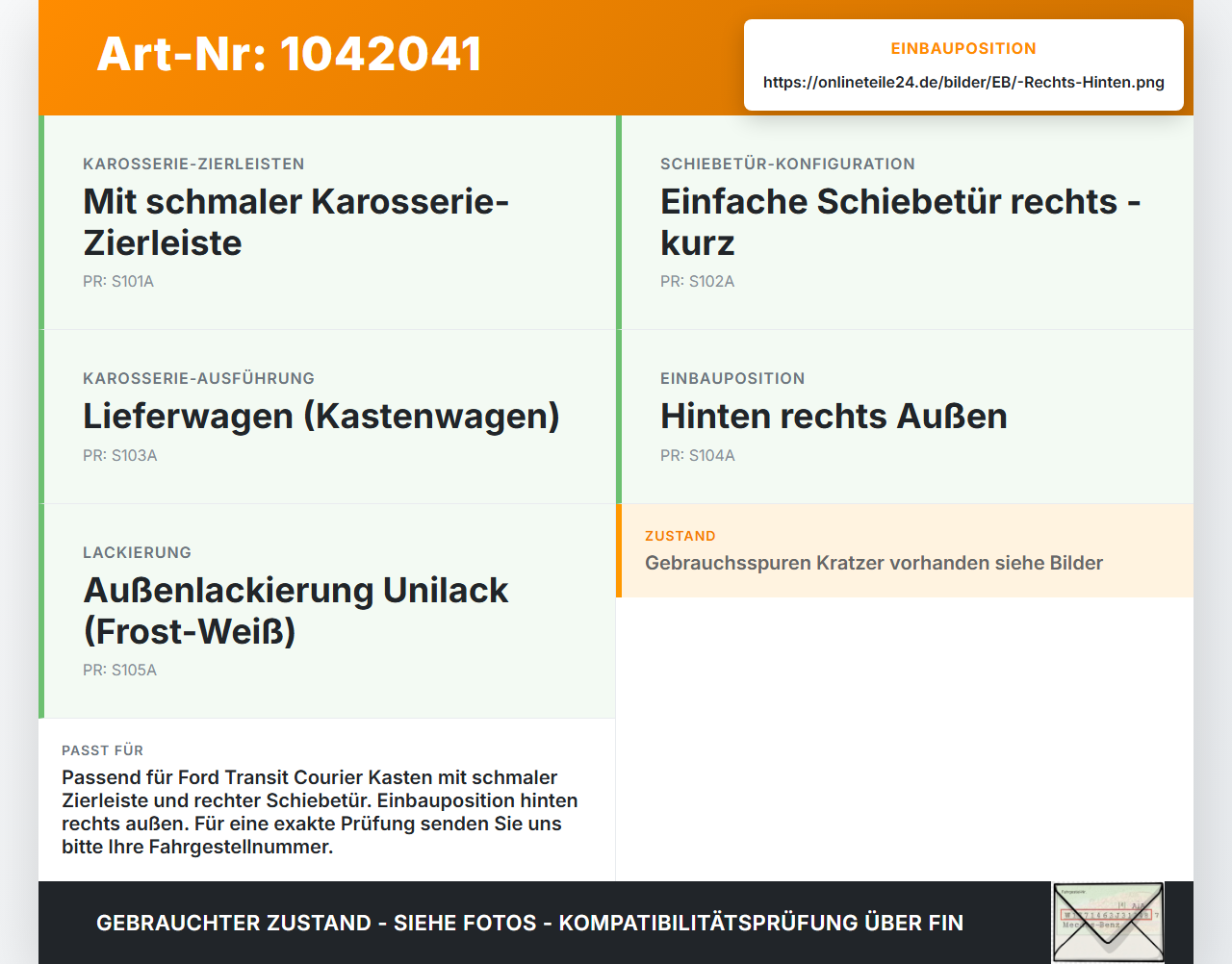Select the Art-Nr: 1042041 heading

click(x=290, y=54)
